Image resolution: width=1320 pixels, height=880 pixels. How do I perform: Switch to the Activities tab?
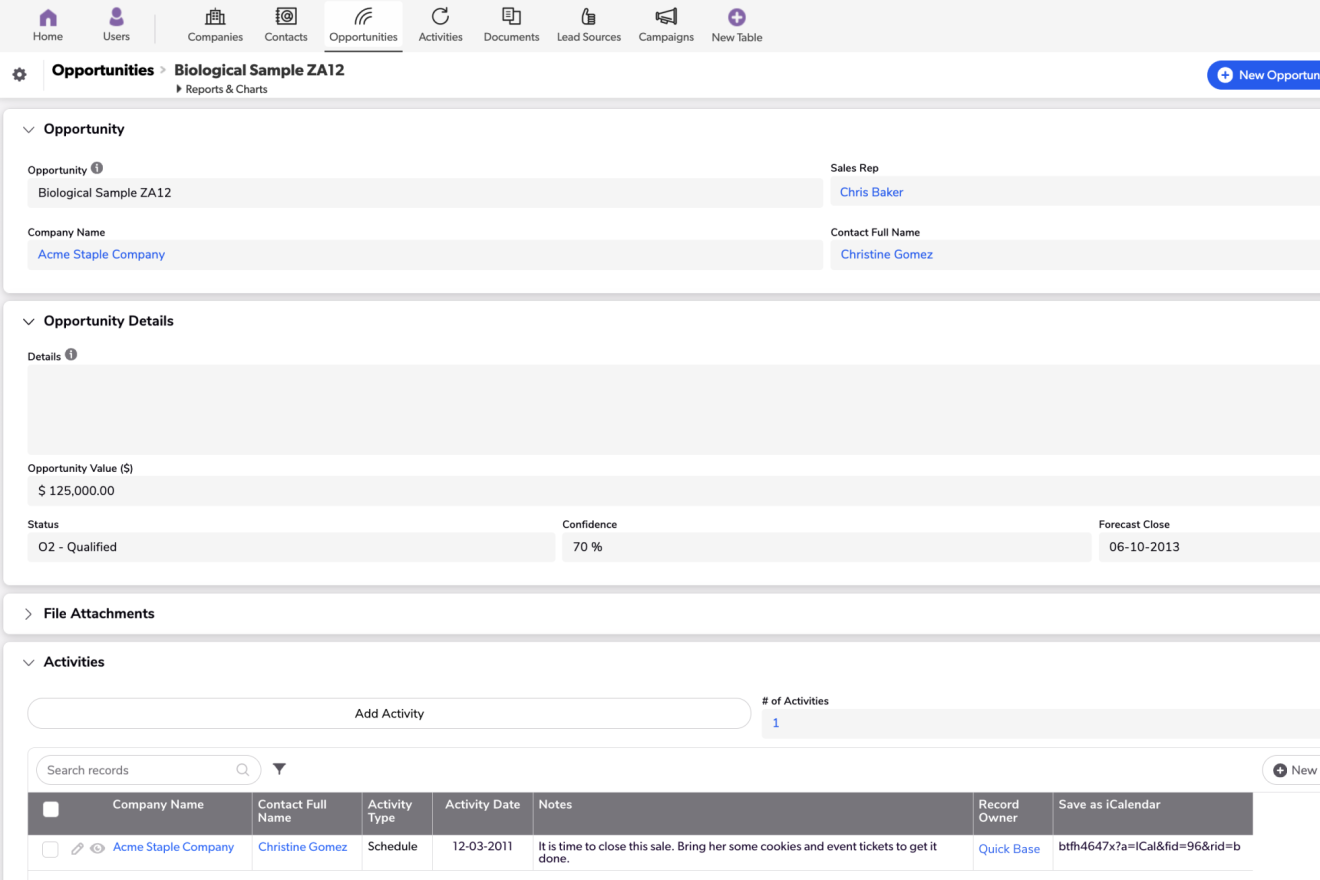click(x=440, y=26)
